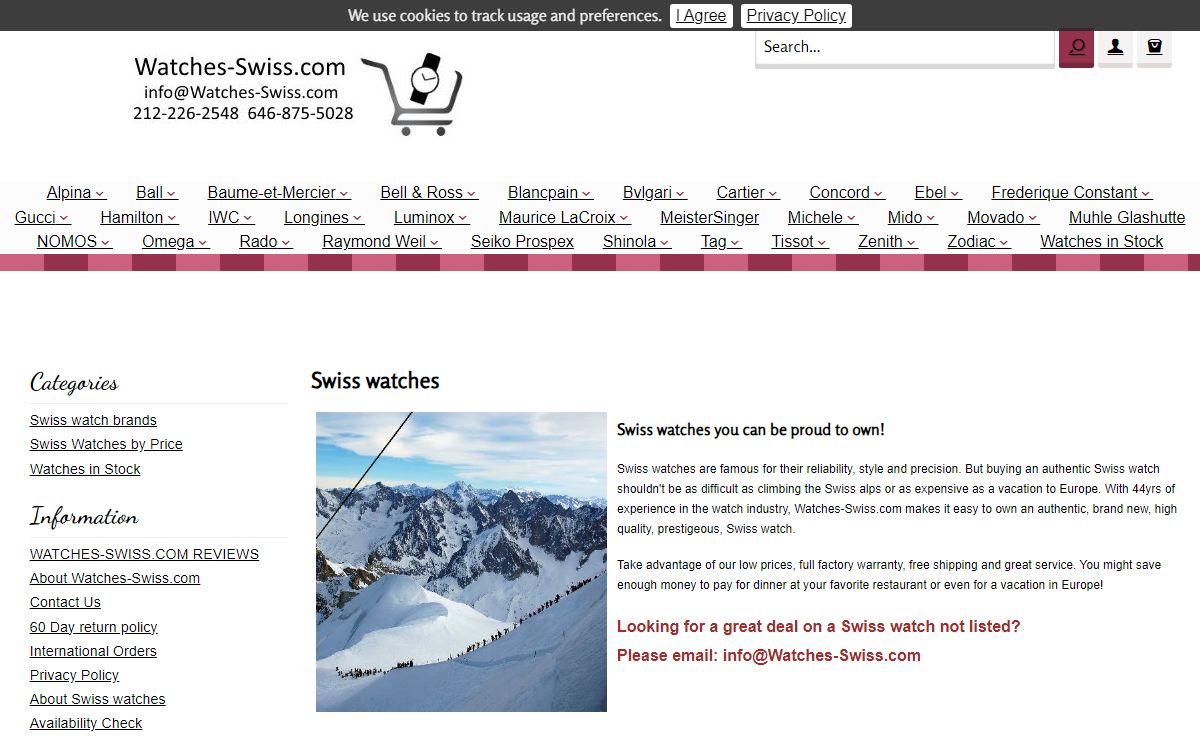
Task: Expand the Longines brand menu
Action: coord(324,217)
